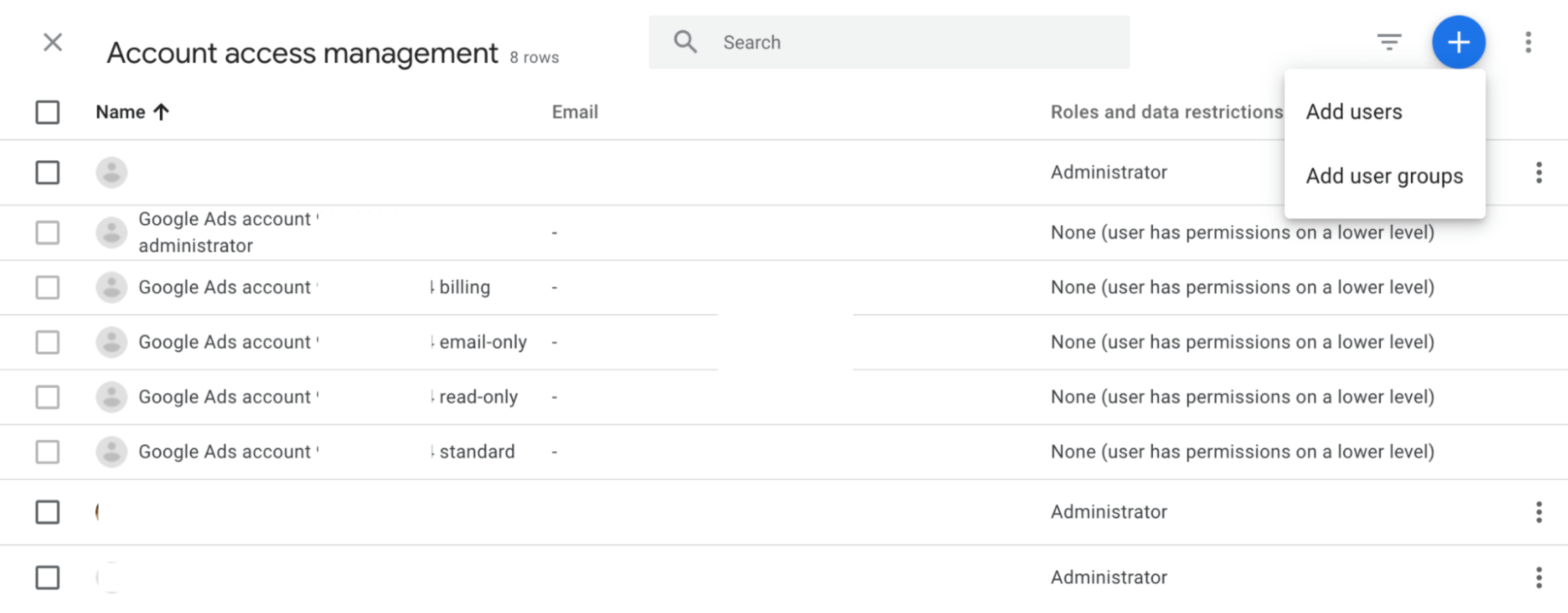Choose Add user groups from the menu

[x=1383, y=176]
